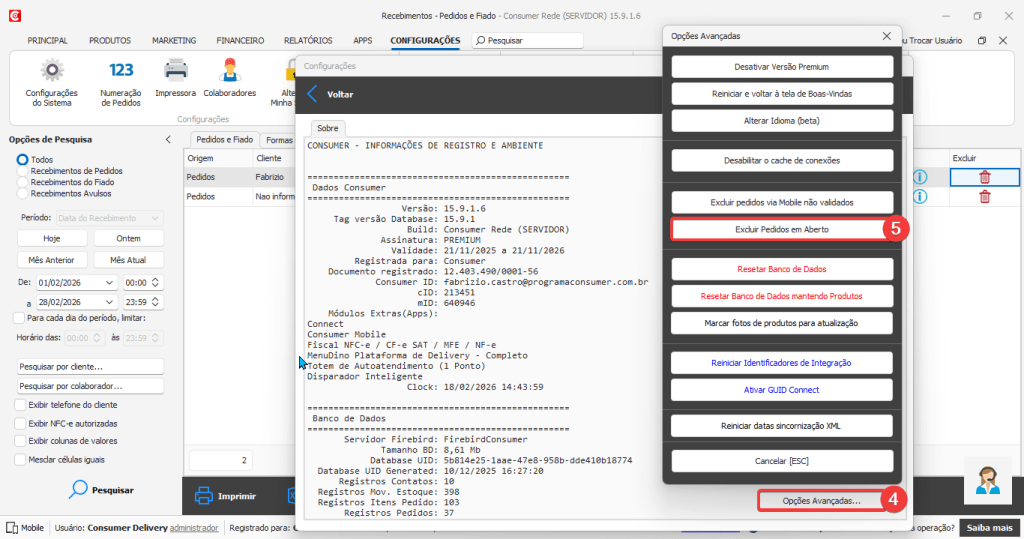The width and height of the screenshot is (1024, 539).
Task: Toggle Para cada dia do período checkbox
Action: click(19, 318)
